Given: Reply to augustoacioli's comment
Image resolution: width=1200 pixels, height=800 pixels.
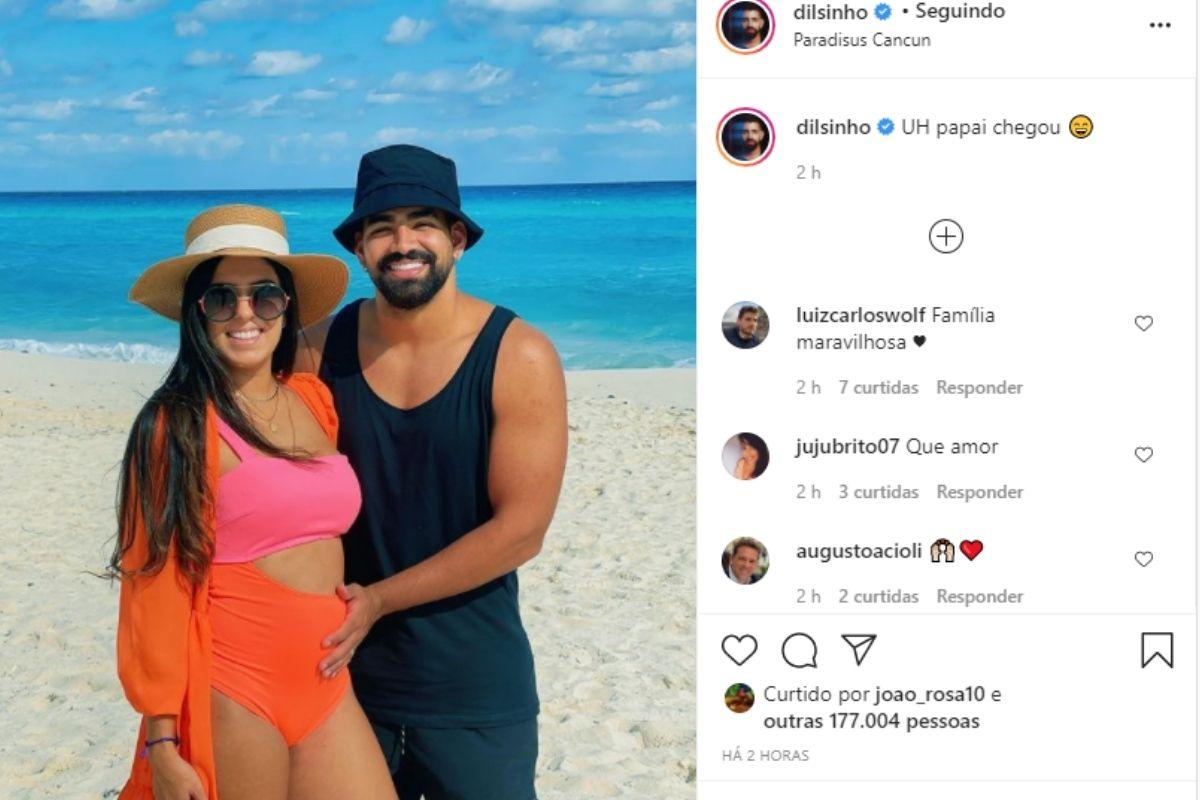Looking at the screenshot, I should pos(979,596).
